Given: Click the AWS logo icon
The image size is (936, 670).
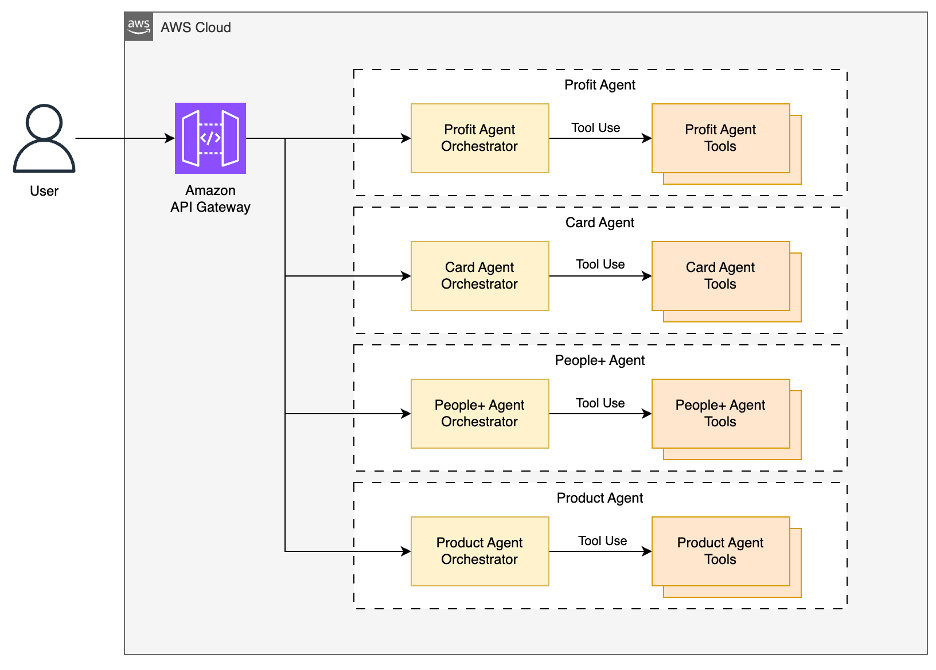Looking at the screenshot, I should click(x=138, y=27).
